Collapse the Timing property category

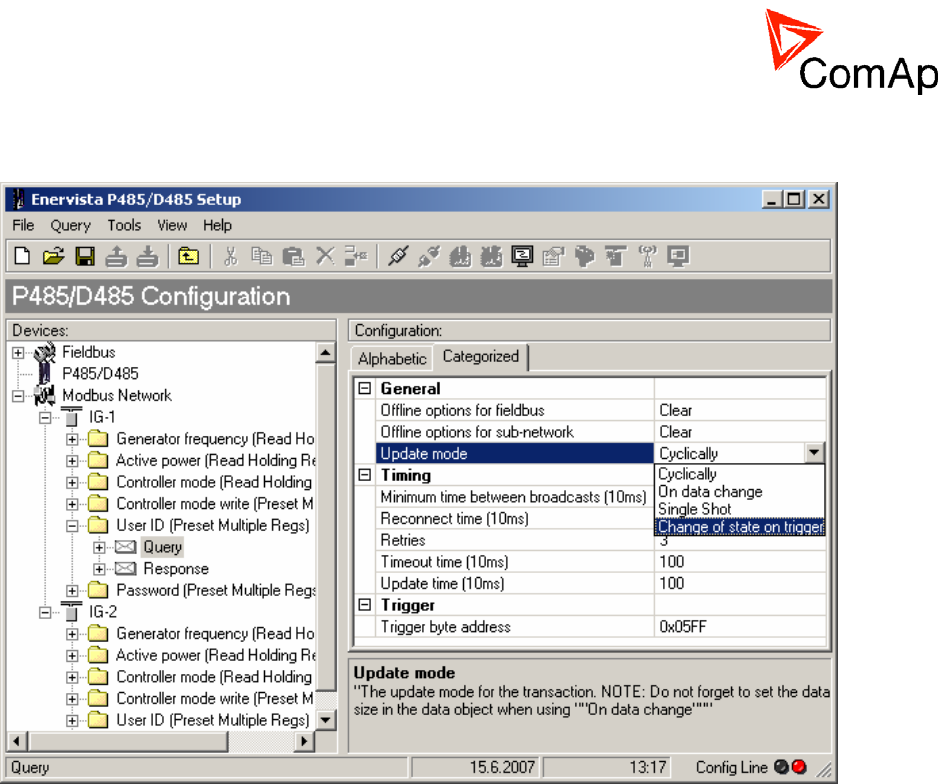[364, 475]
